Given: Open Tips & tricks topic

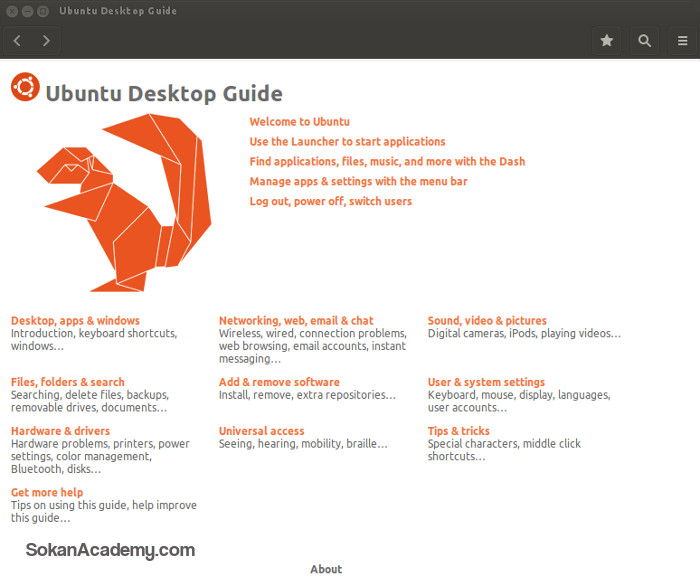Looking at the screenshot, I should 458,431.
